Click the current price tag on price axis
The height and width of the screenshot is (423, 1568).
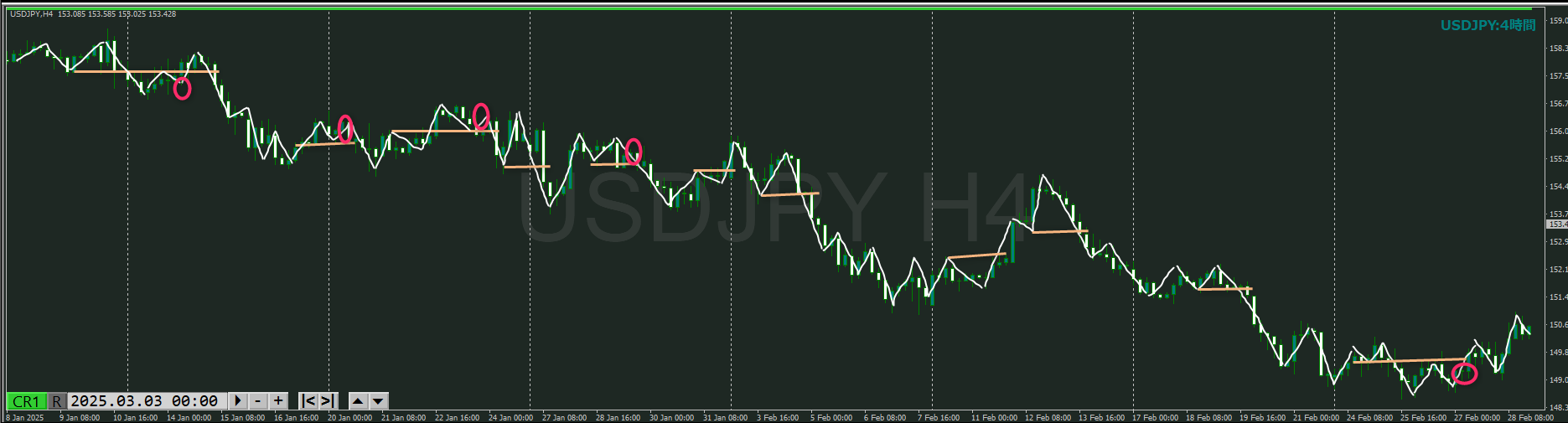(x=1556, y=224)
